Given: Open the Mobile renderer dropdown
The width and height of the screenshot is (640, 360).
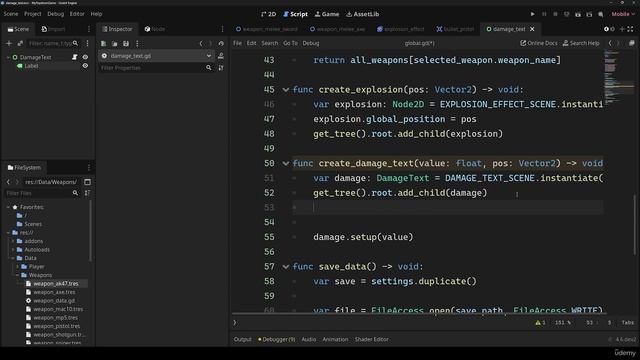Looking at the screenshot, I should (623, 14).
